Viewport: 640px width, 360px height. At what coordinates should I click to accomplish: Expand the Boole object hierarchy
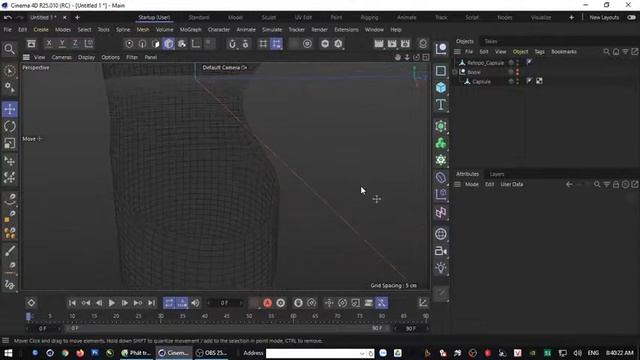click(x=455, y=72)
